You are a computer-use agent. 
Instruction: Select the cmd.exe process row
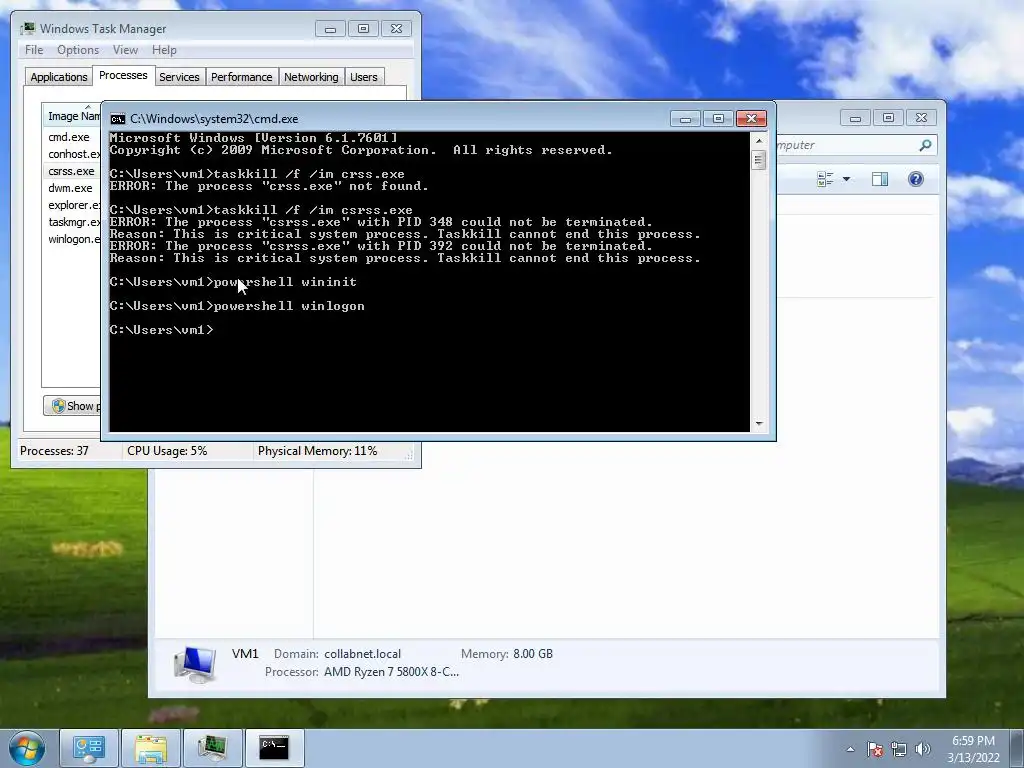click(71, 137)
